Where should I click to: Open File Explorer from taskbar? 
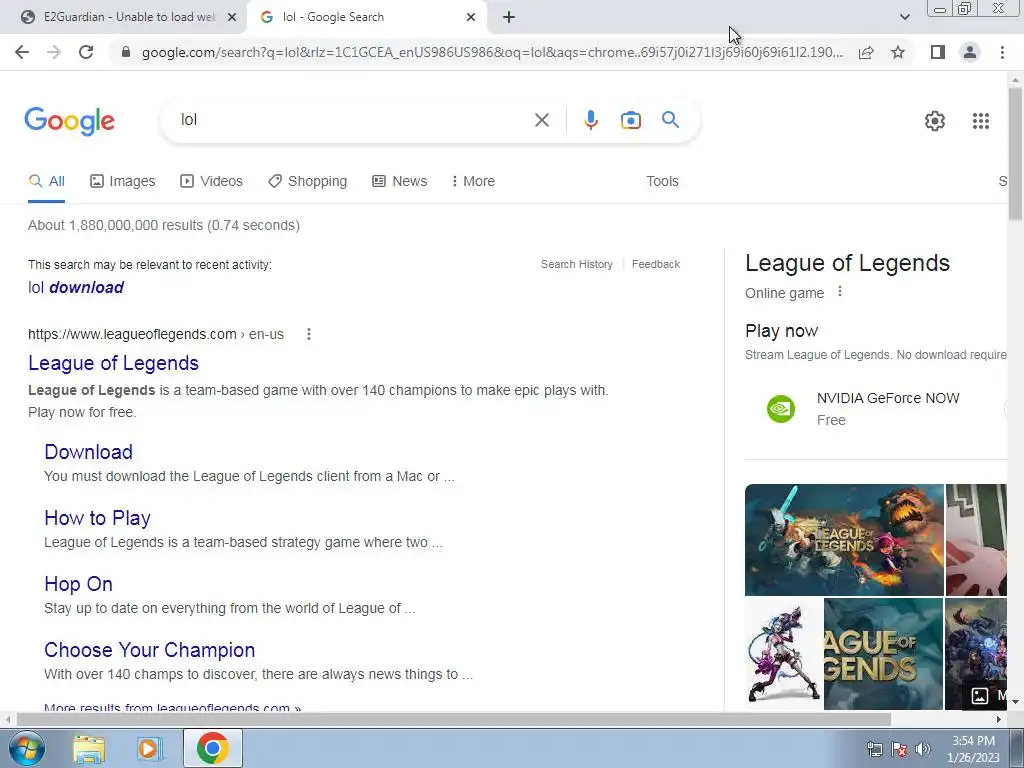click(x=89, y=749)
